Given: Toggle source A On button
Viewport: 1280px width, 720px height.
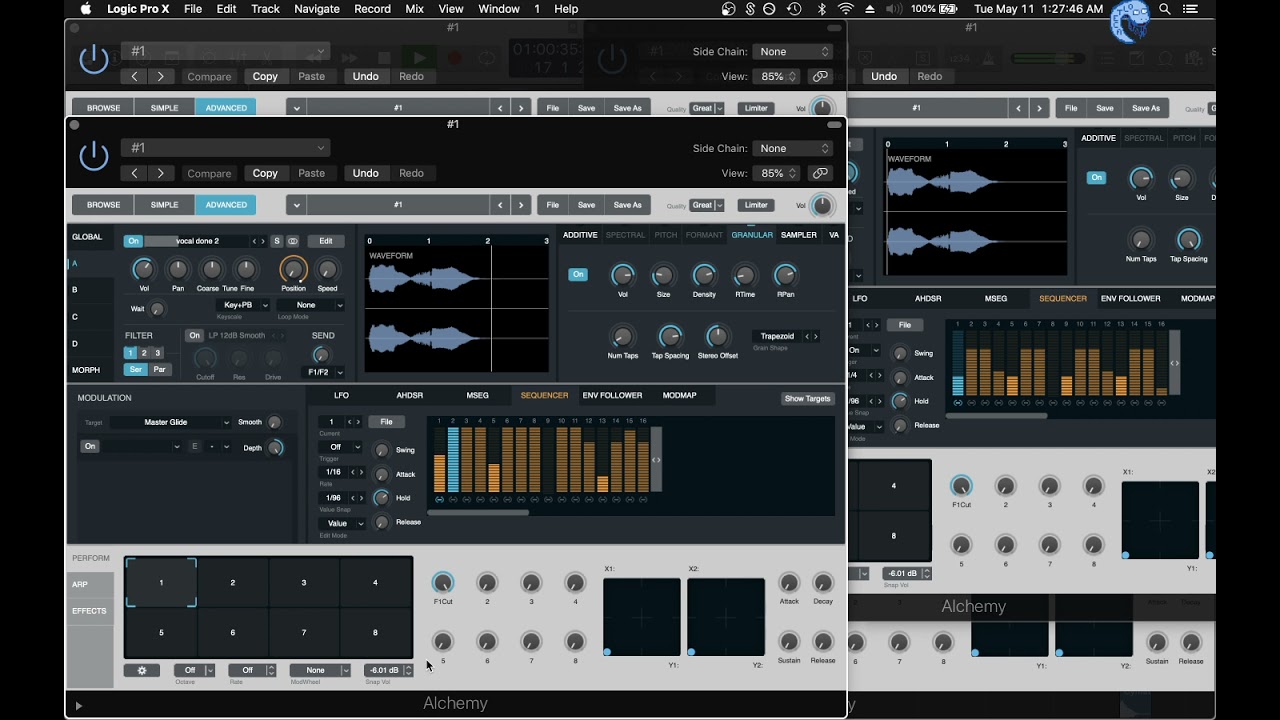Looking at the screenshot, I should (x=133, y=241).
